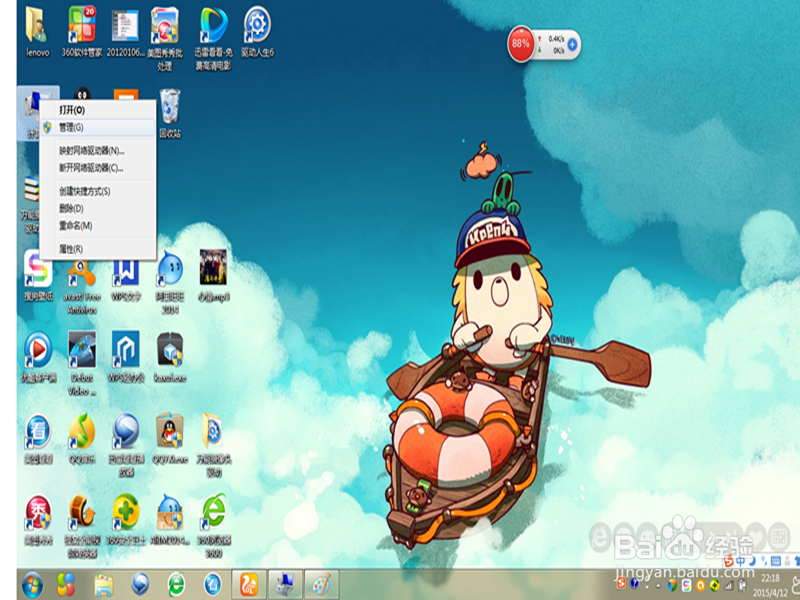Select 创建快捷方式(S) in context menu

[x=97, y=191]
